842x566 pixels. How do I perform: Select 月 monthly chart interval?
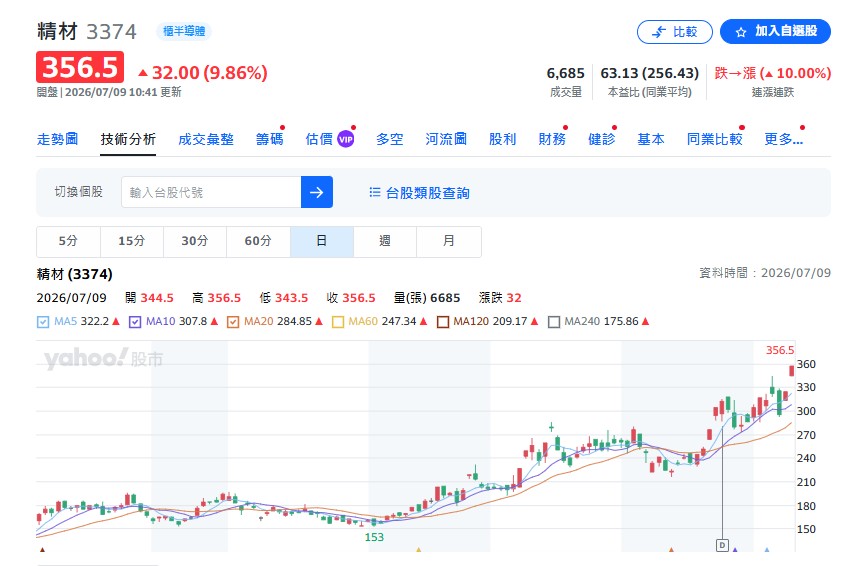[x=449, y=241]
